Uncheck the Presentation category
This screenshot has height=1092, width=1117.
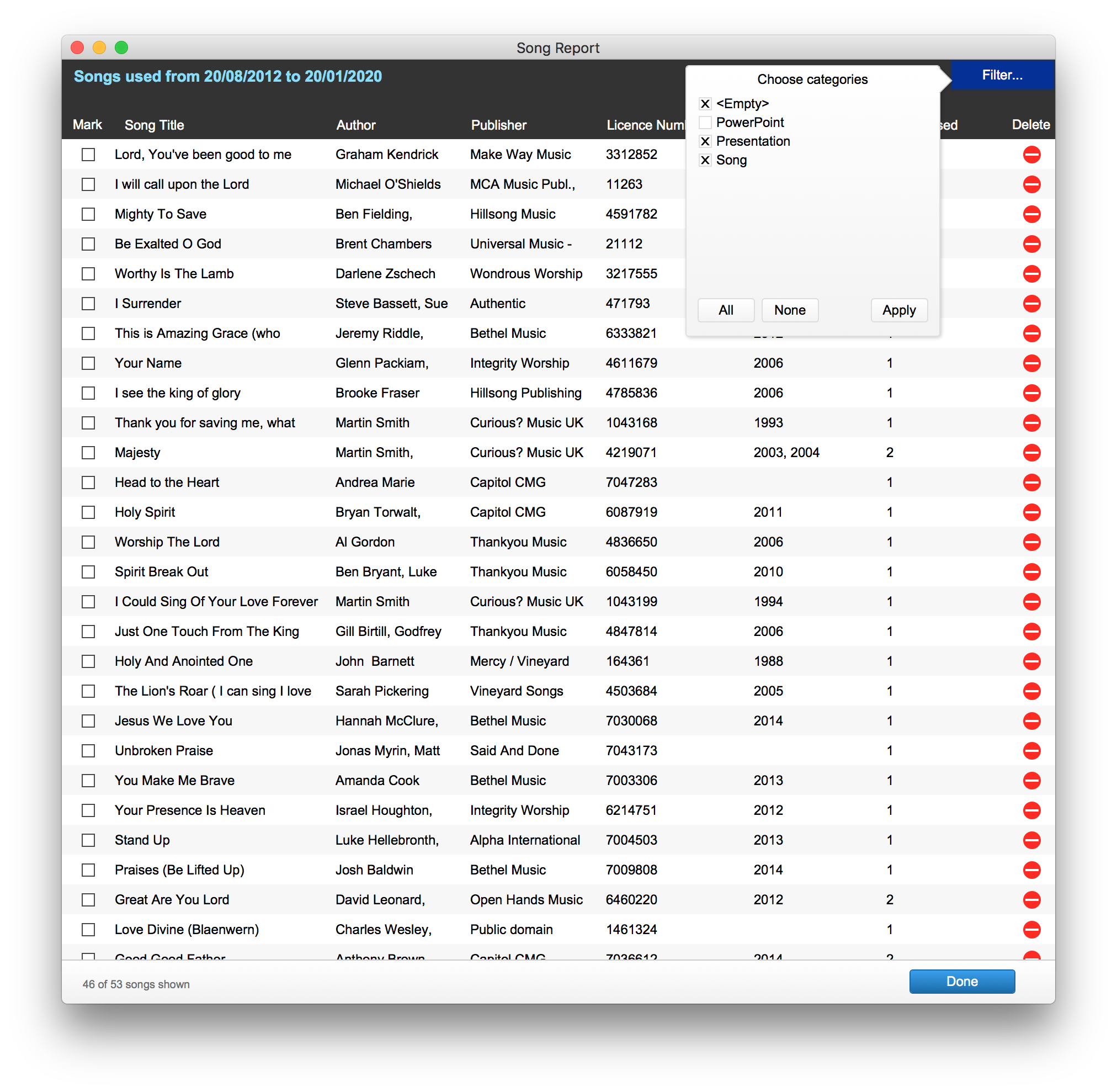coord(705,142)
